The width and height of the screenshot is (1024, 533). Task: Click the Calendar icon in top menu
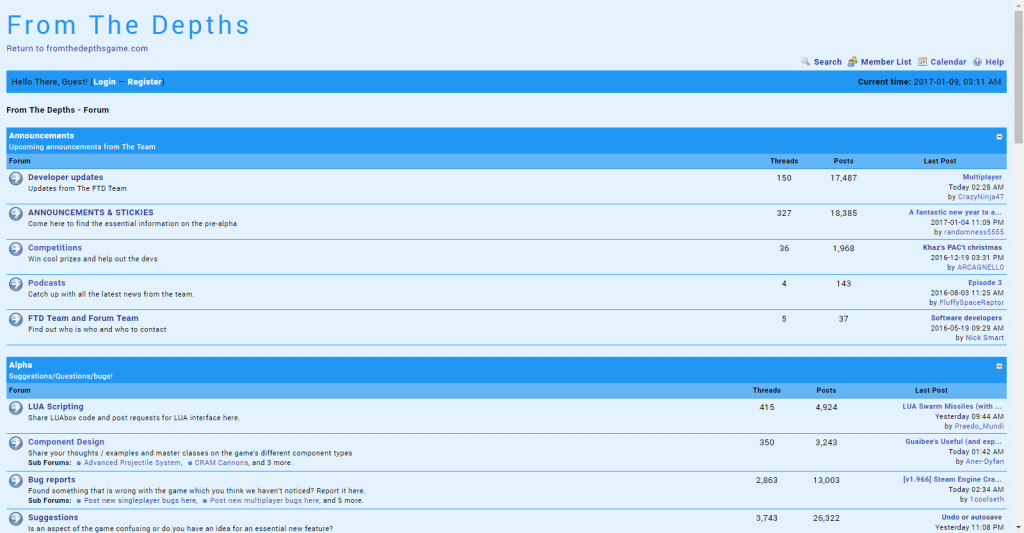pyautogui.click(x=922, y=61)
